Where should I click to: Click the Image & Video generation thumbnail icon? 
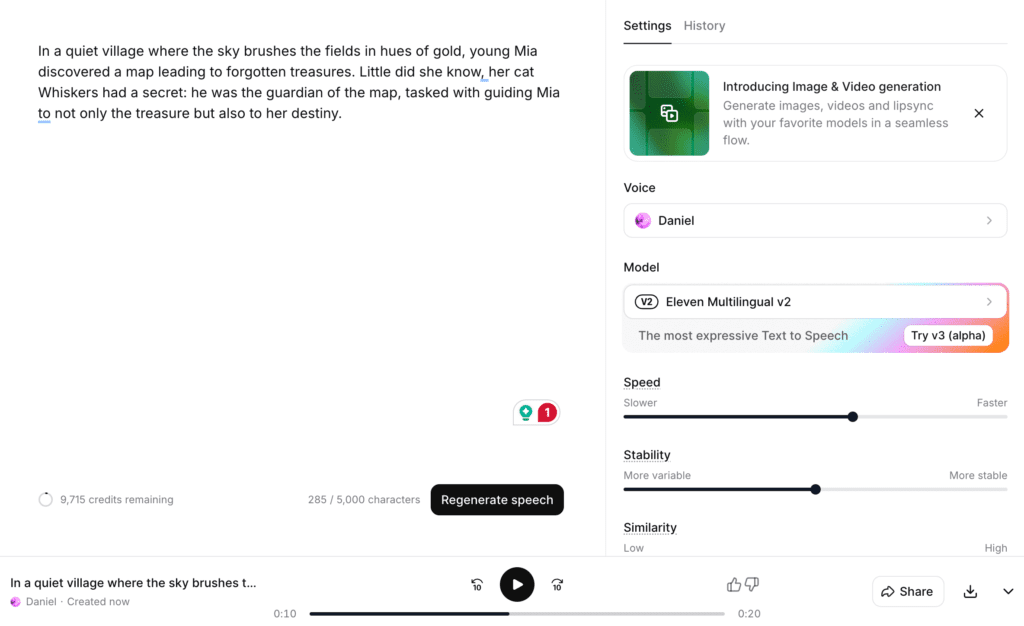668,113
